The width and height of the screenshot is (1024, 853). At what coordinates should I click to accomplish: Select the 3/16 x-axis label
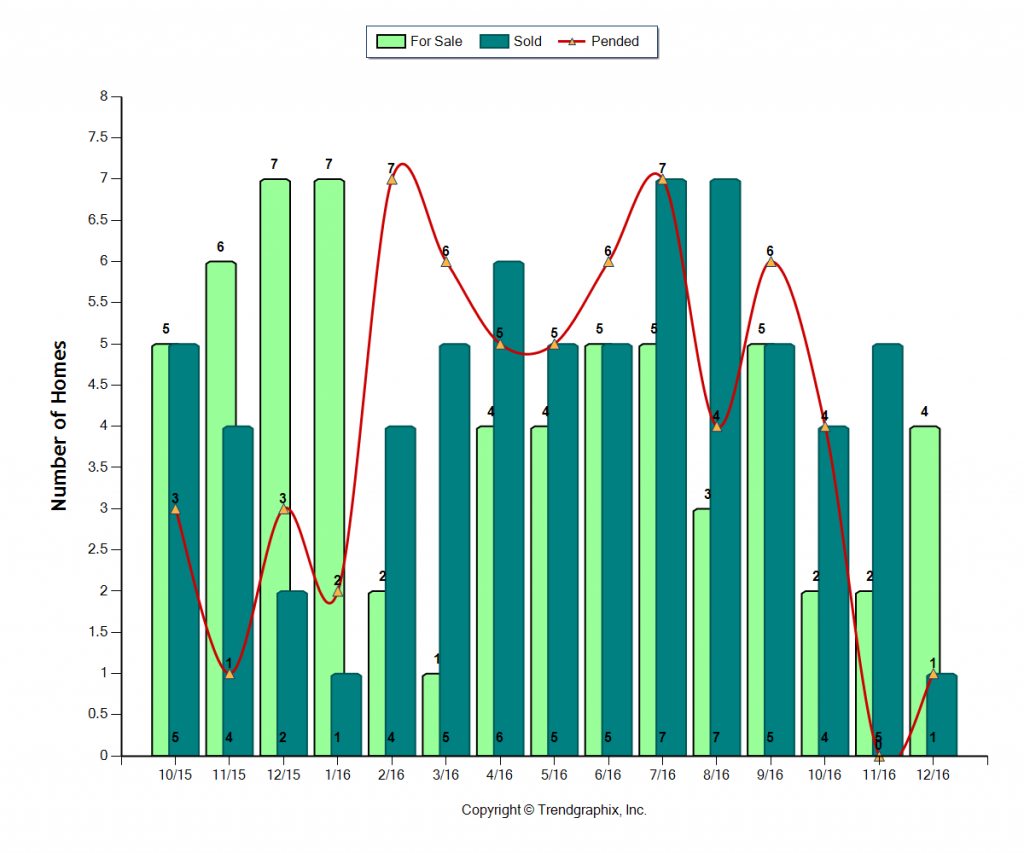click(x=446, y=775)
